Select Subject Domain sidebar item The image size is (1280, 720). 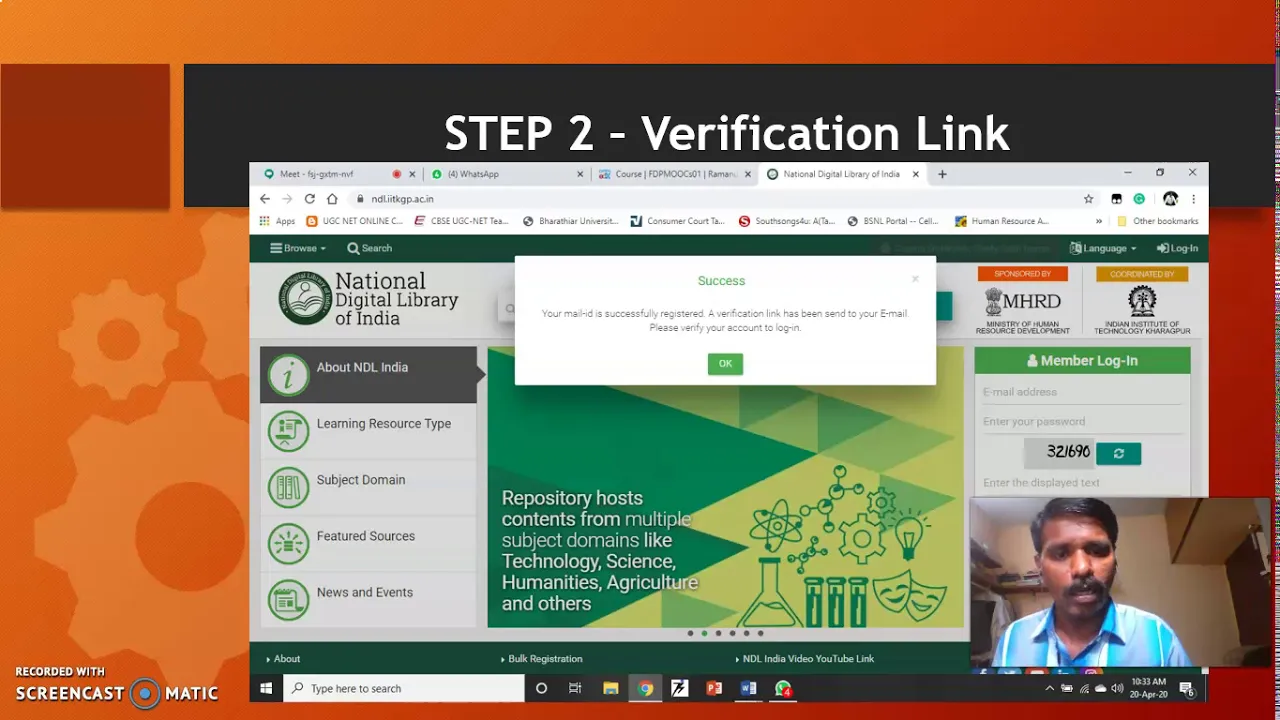368,487
